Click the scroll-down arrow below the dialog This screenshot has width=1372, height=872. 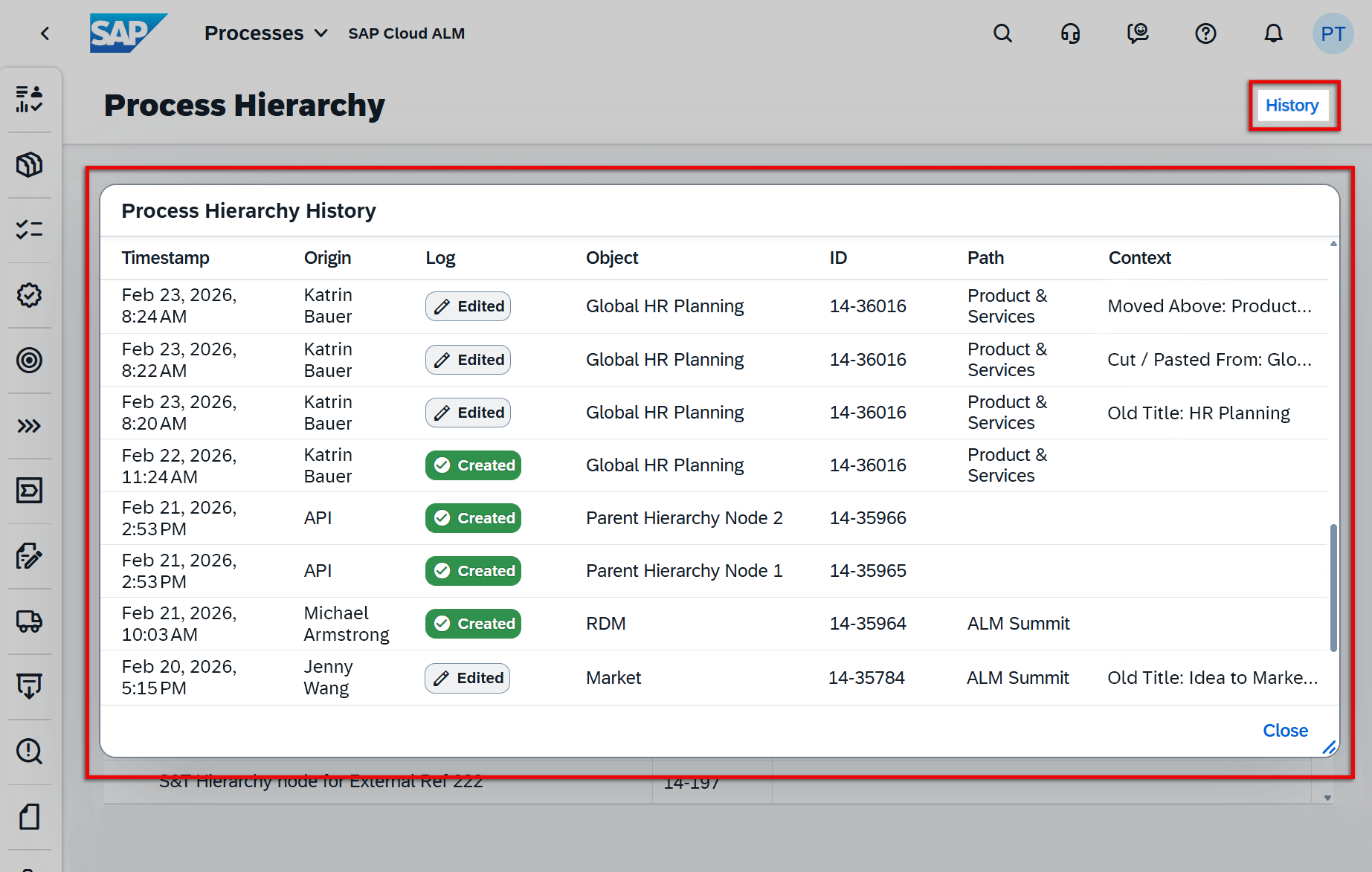pyautogui.click(x=1327, y=798)
